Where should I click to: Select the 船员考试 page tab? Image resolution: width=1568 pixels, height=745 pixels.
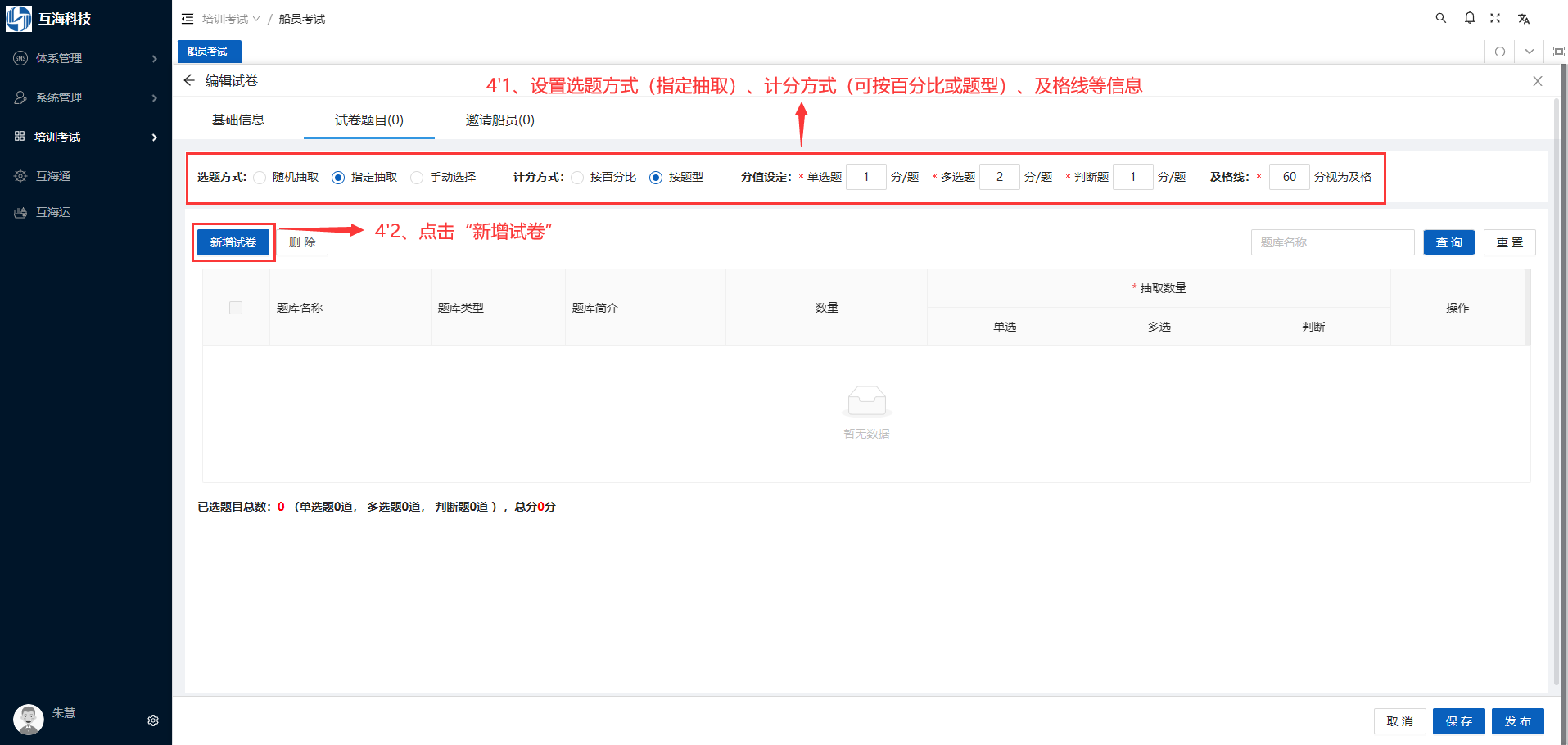coord(209,52)
